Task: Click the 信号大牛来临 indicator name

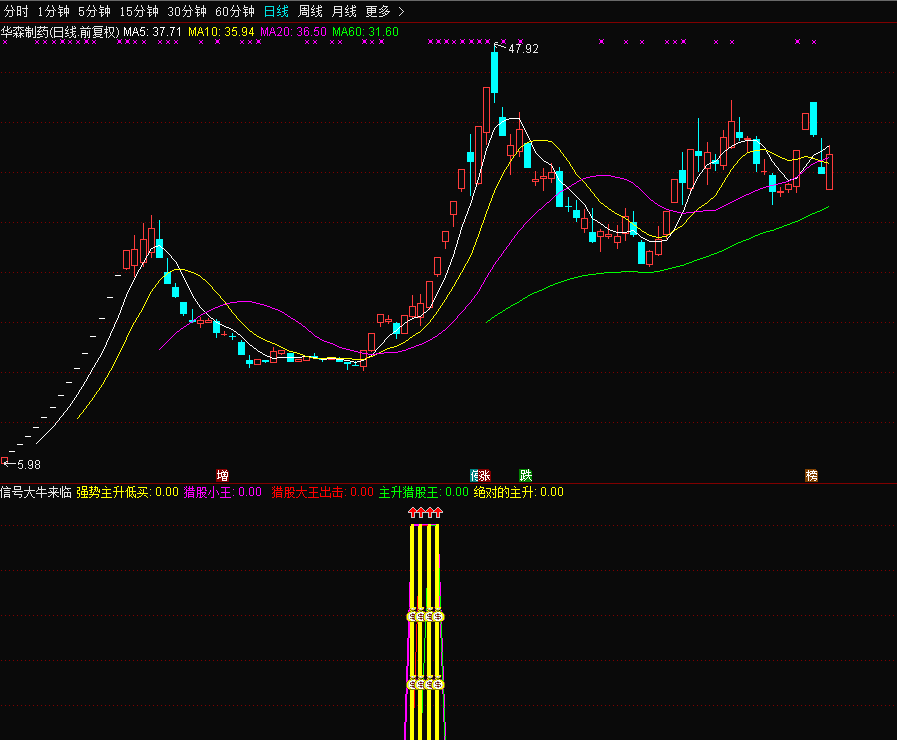Action: pos(36,492)
